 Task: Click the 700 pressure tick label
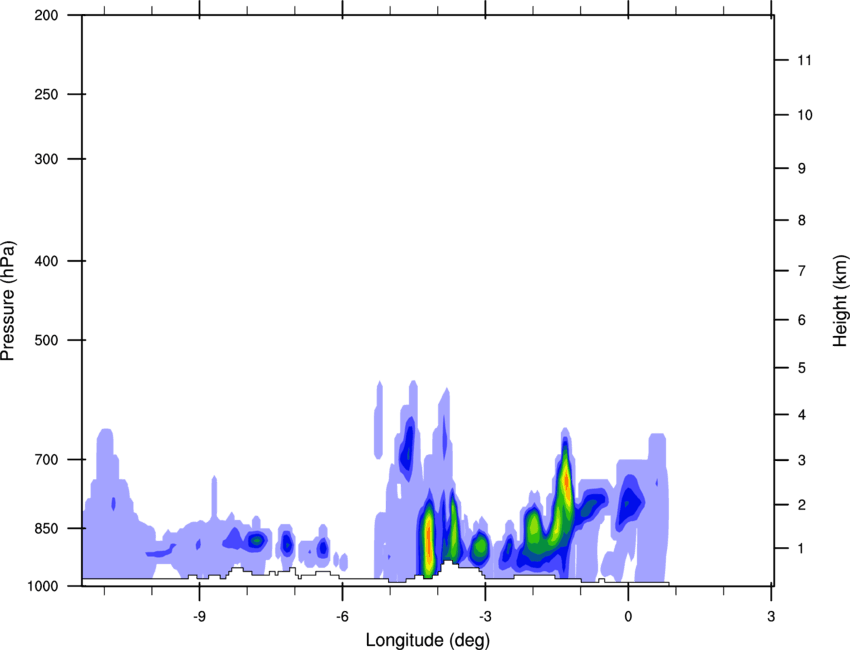click(46, 459)
